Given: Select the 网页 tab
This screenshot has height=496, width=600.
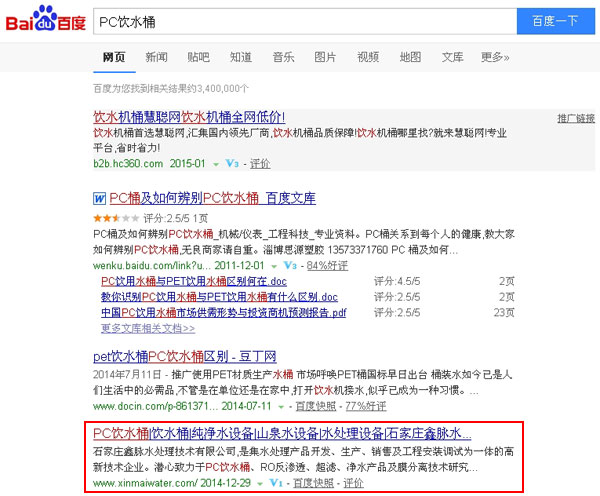Looking at the screenshot, I should pos(114,57).
